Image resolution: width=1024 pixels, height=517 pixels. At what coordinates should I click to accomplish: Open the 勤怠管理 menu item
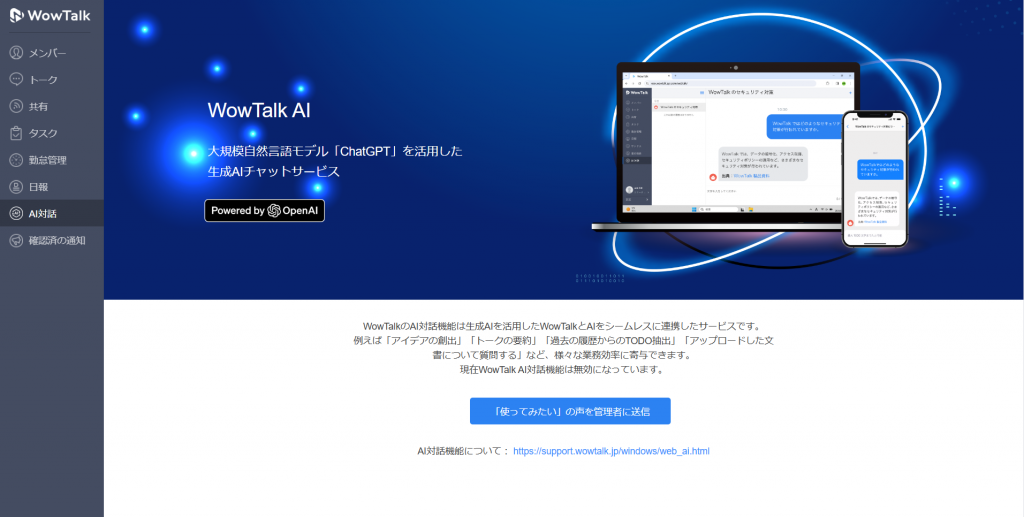[x=52, y=160]
